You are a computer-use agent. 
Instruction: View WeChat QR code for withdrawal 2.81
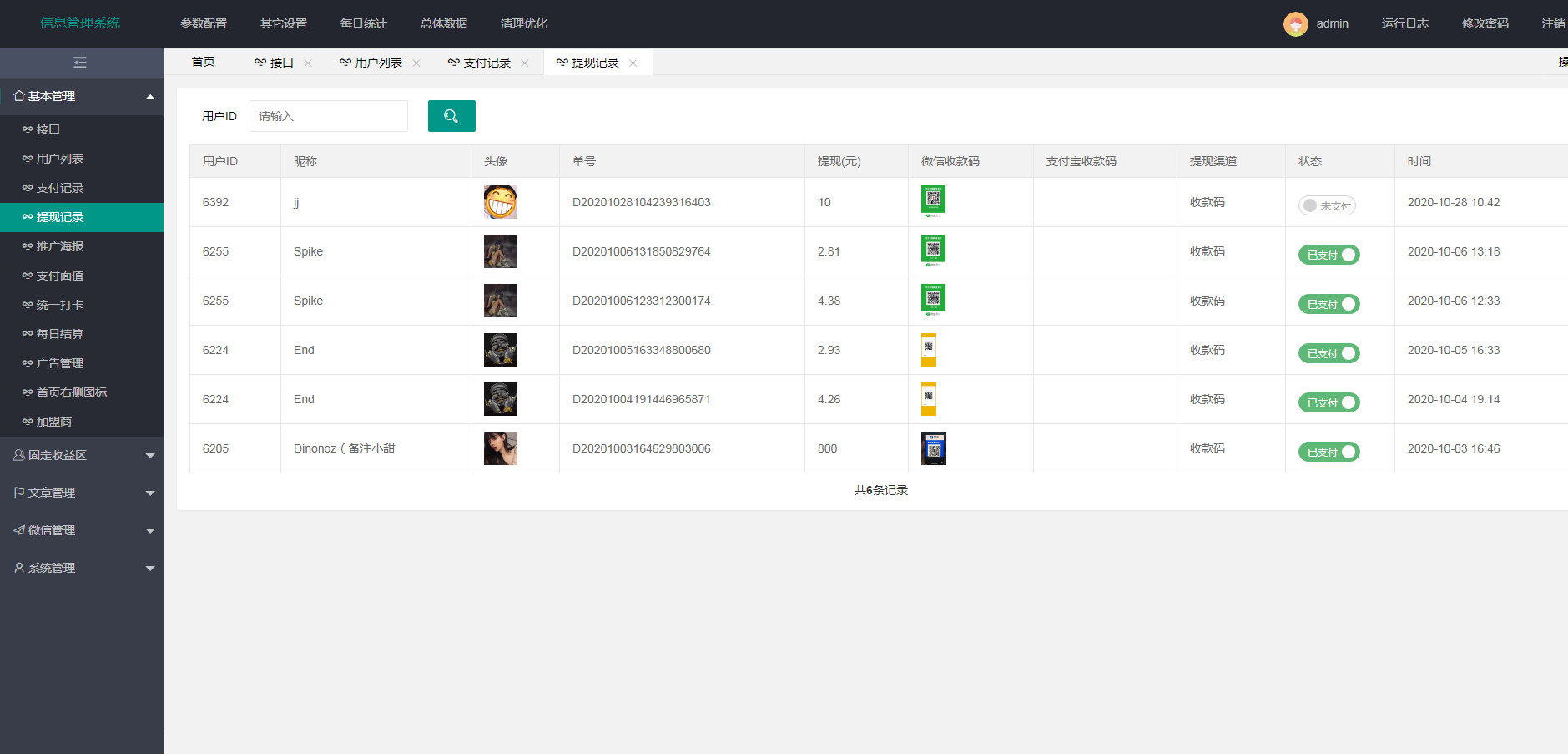tap(933, 251)
